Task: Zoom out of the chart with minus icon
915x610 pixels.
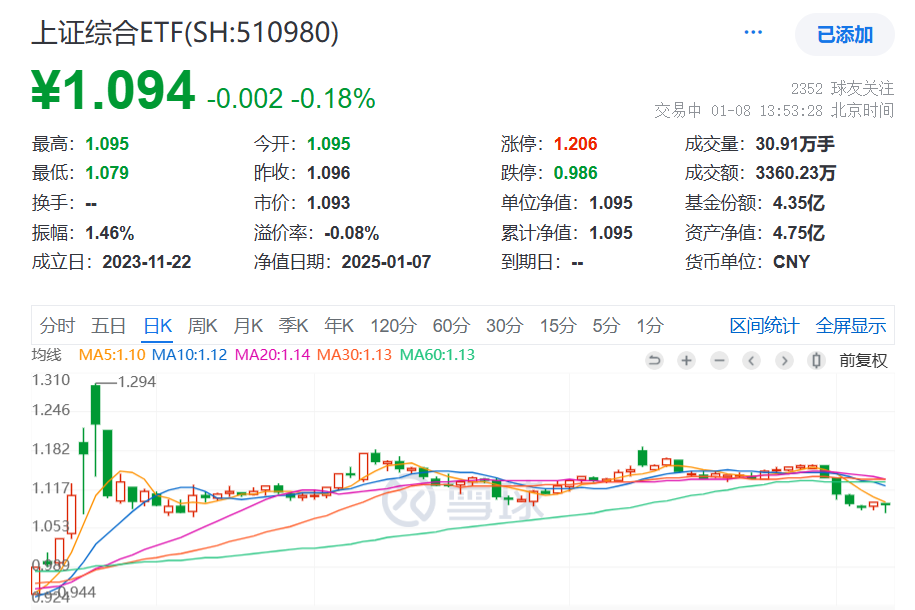Action: pos(719,360)
